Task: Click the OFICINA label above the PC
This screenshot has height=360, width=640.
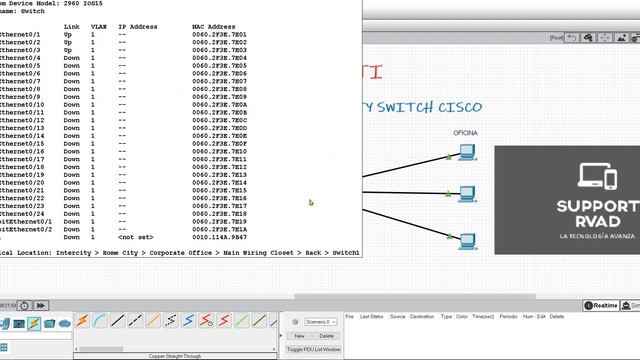Action: [465, 133]
